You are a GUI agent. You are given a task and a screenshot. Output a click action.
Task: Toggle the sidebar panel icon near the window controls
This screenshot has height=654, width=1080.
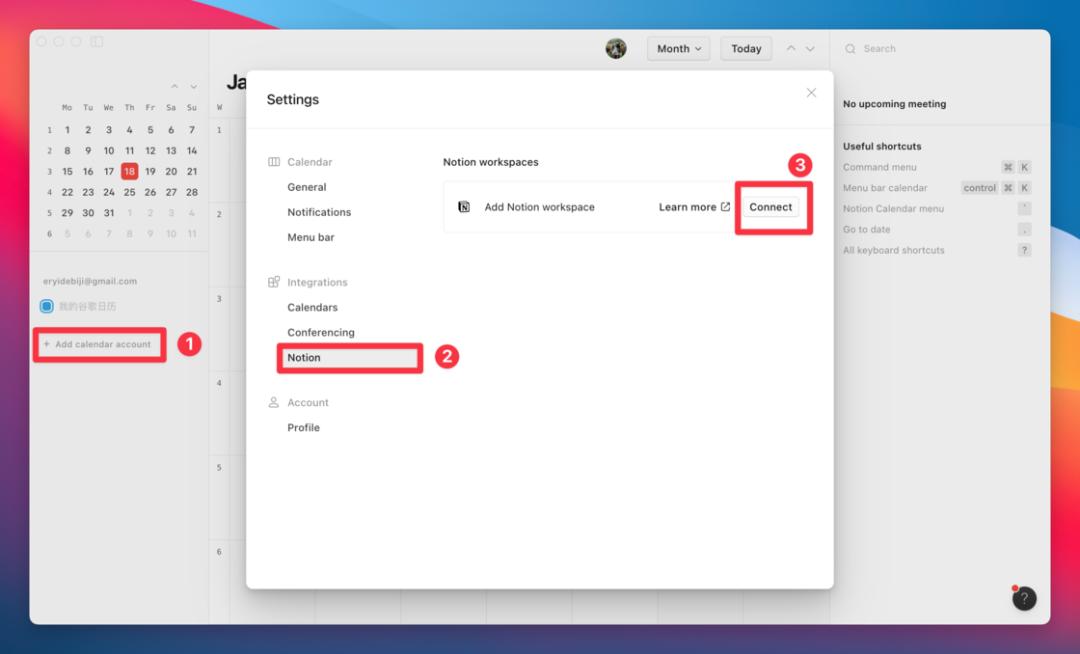[x=97, y=42]
